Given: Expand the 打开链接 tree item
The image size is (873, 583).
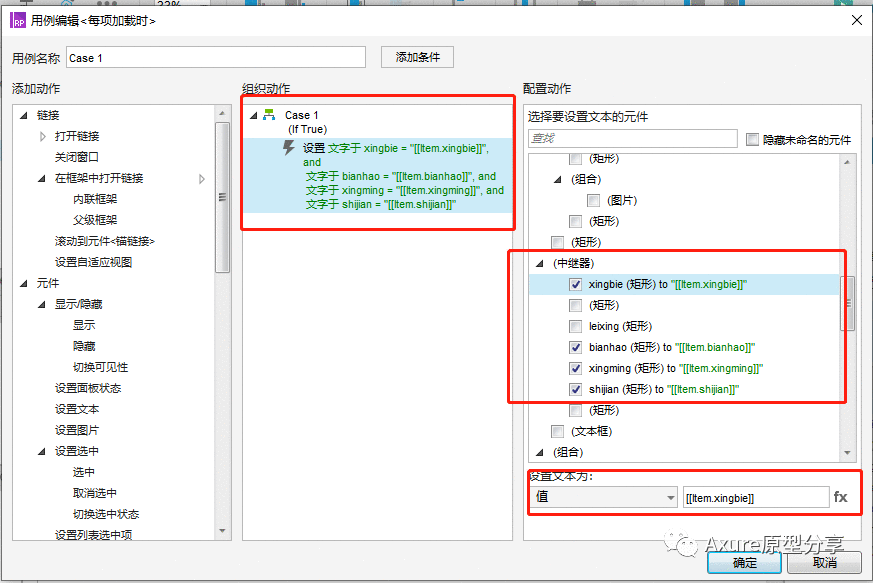Looking at the screenshot, I should coord(43,136).
